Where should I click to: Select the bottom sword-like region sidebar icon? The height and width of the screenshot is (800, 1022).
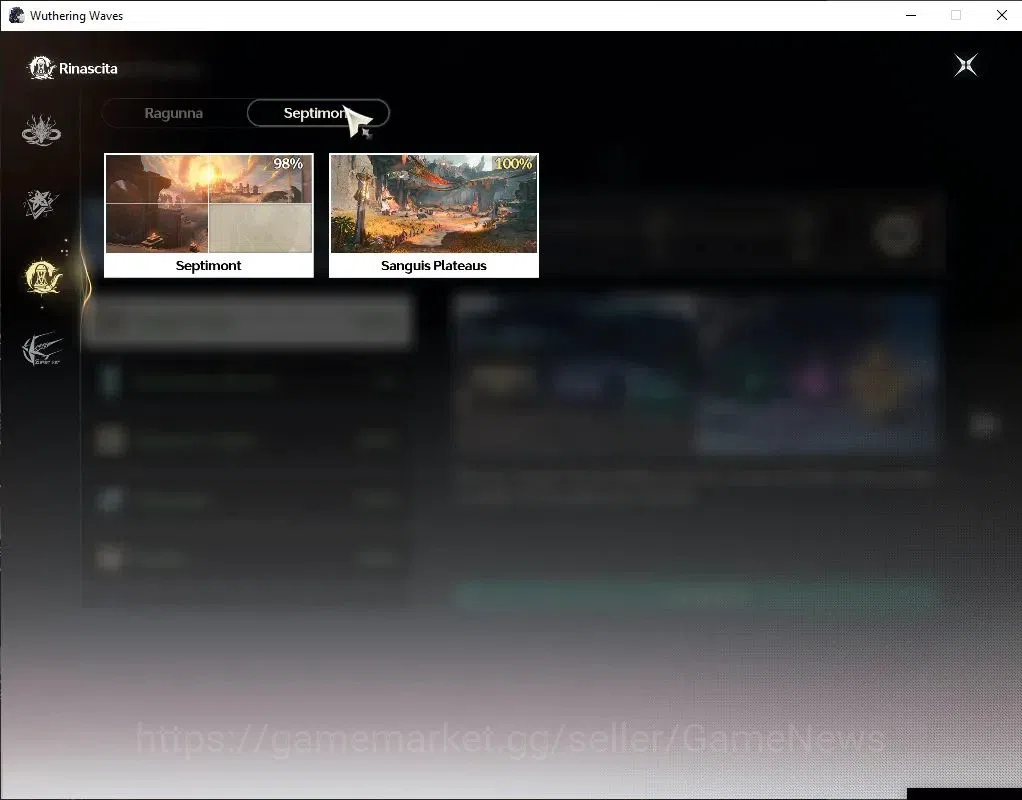42,349
